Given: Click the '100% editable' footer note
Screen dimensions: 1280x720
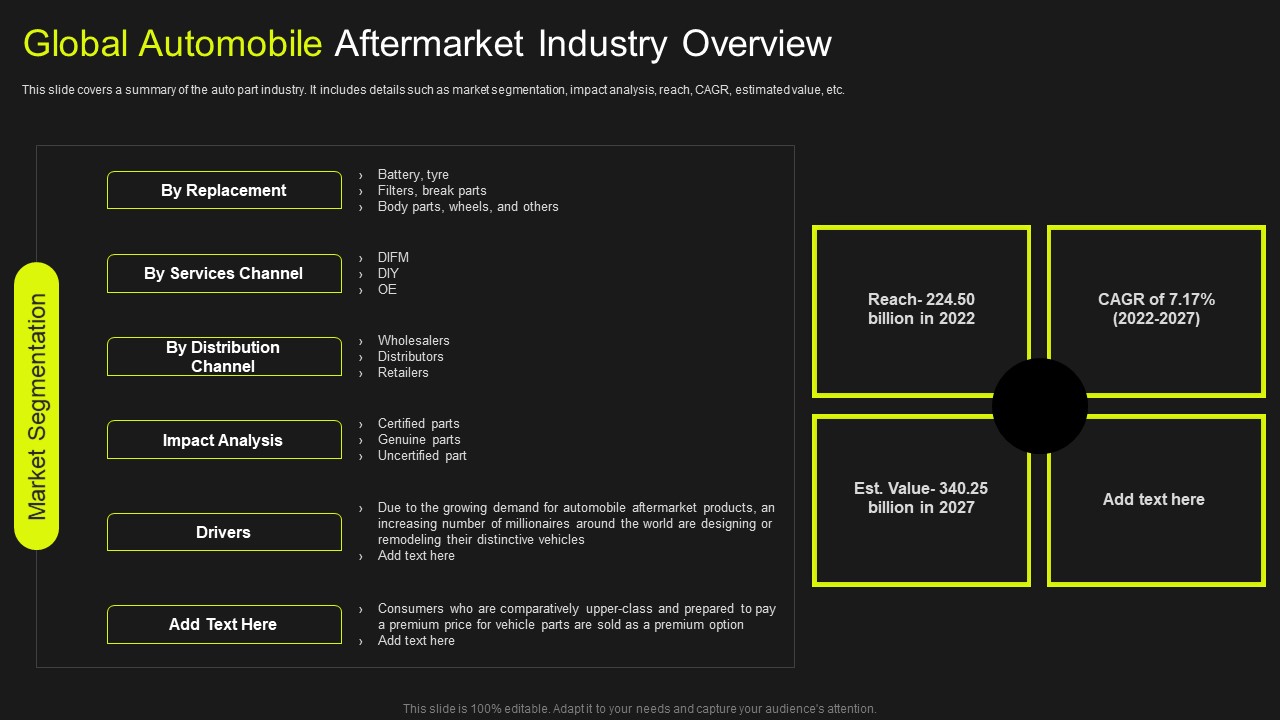Looking at the screenshot, I should click(x=640, y=709).
